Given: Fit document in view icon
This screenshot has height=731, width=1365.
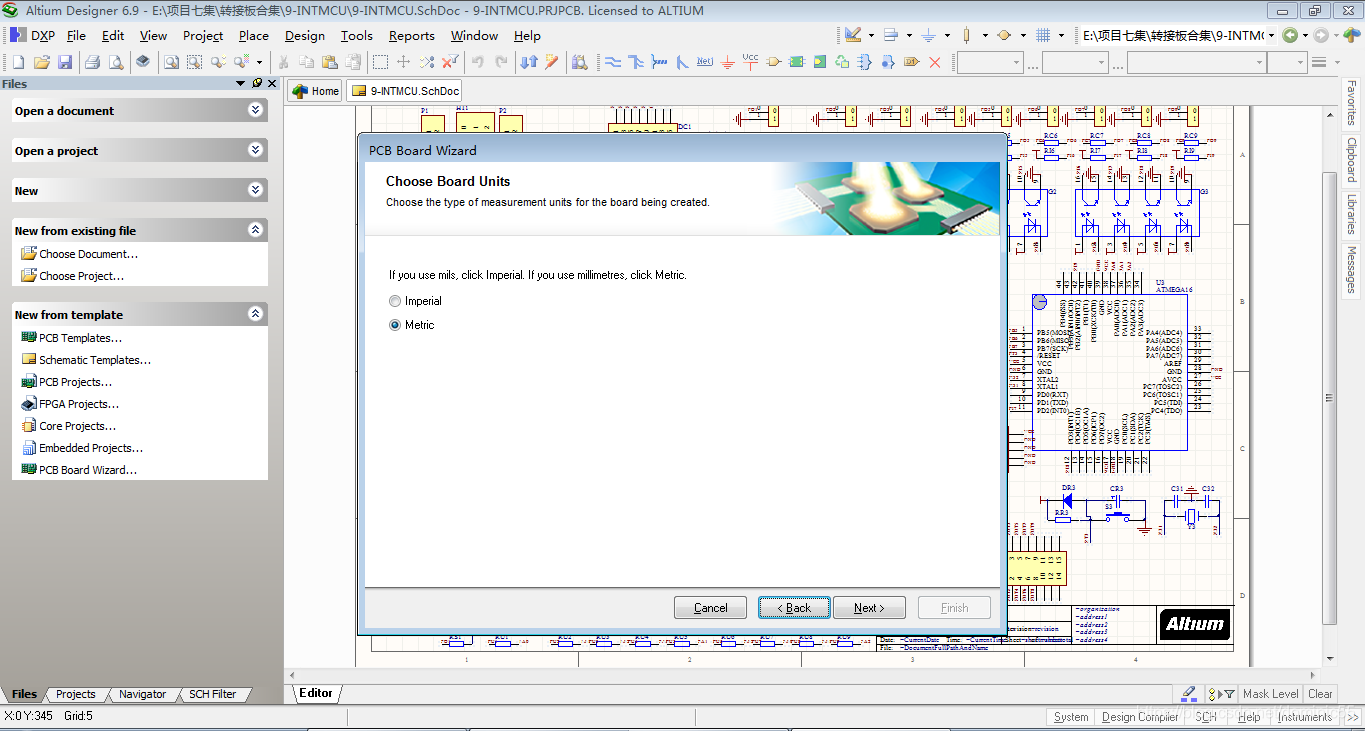Looking at the screenshot, I should click(171, 62).
